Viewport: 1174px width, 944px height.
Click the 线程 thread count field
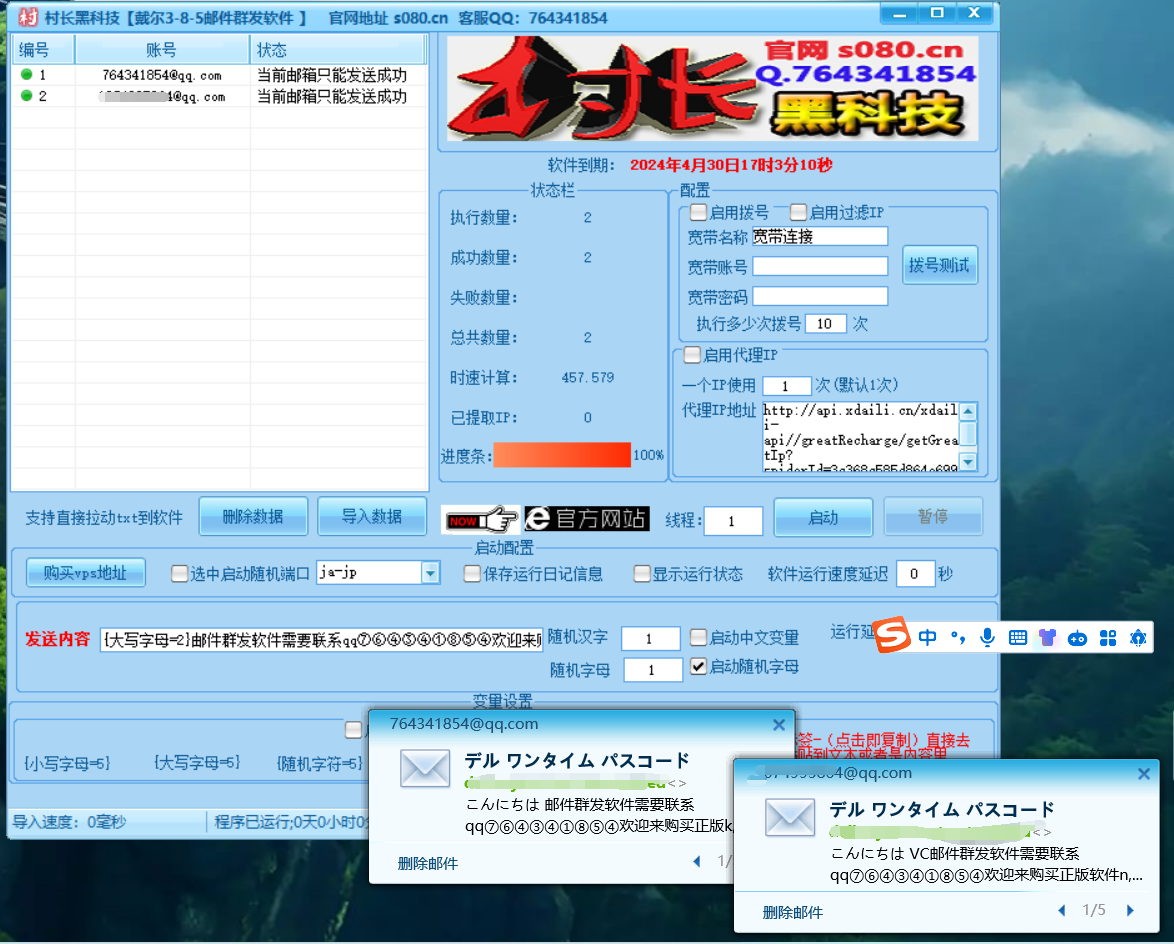click(x=733, y=521)
